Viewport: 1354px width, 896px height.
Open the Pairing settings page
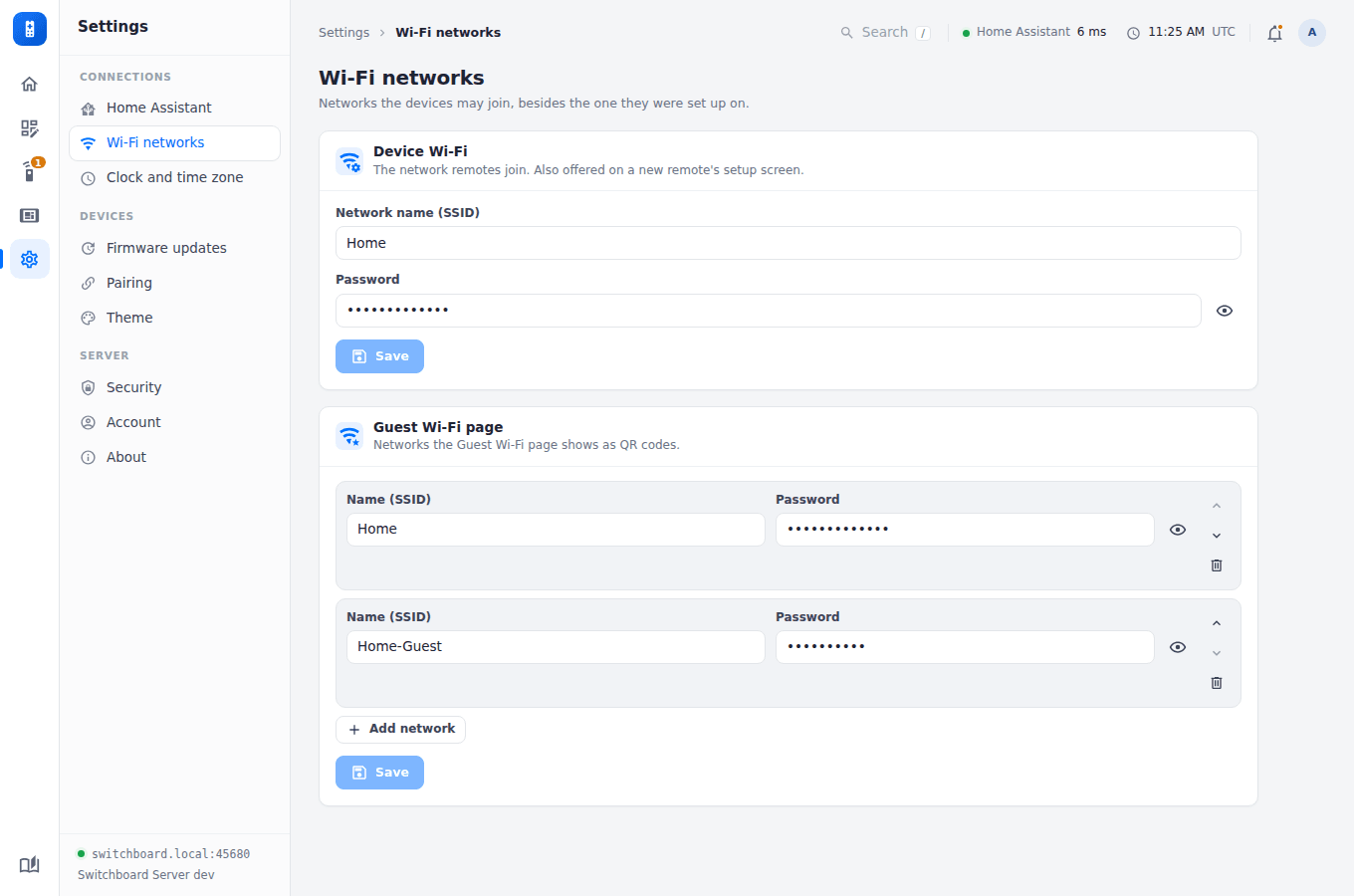coord(174,284)
